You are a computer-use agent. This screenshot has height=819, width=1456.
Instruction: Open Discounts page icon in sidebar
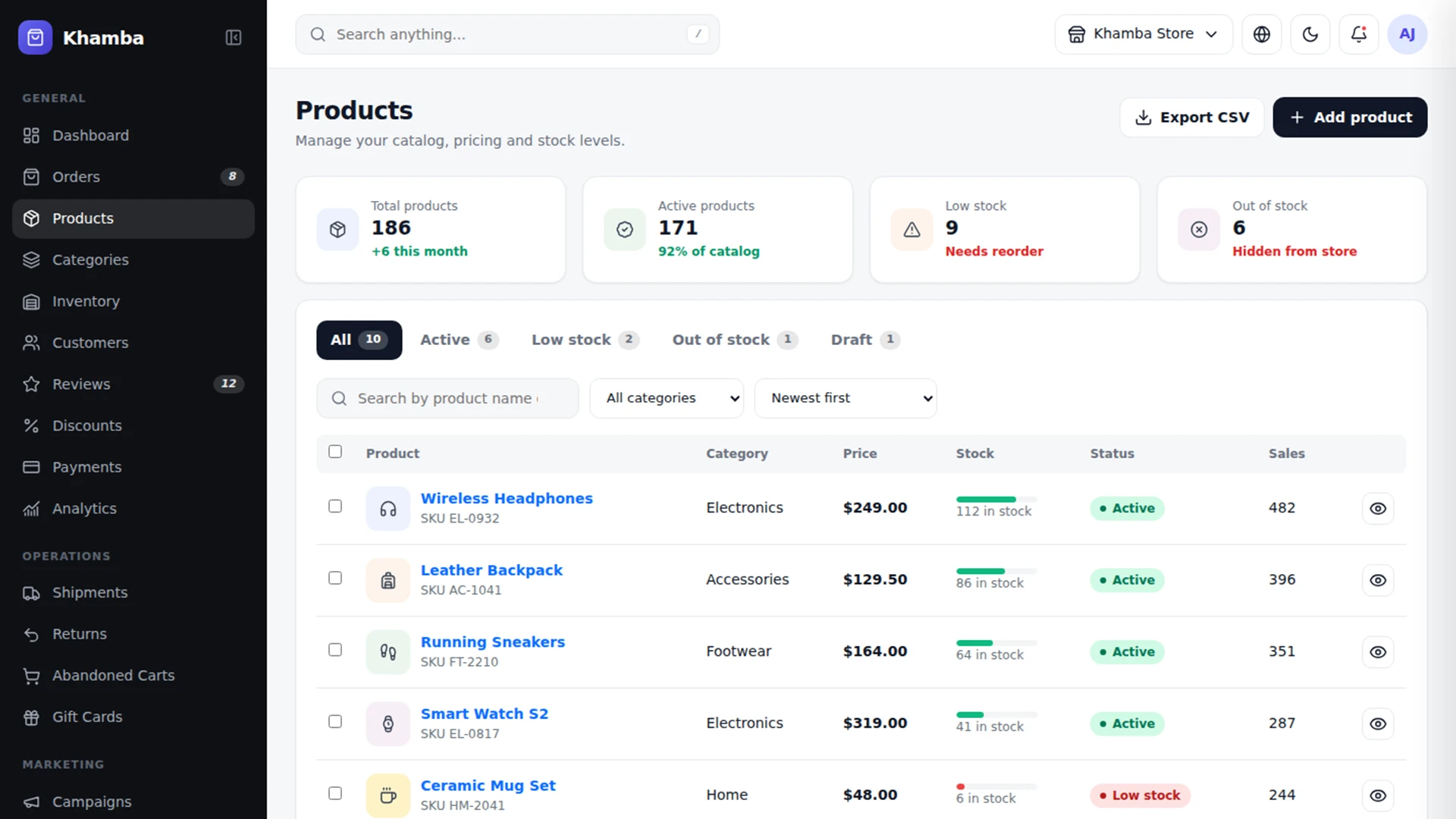tap(31, 425)
